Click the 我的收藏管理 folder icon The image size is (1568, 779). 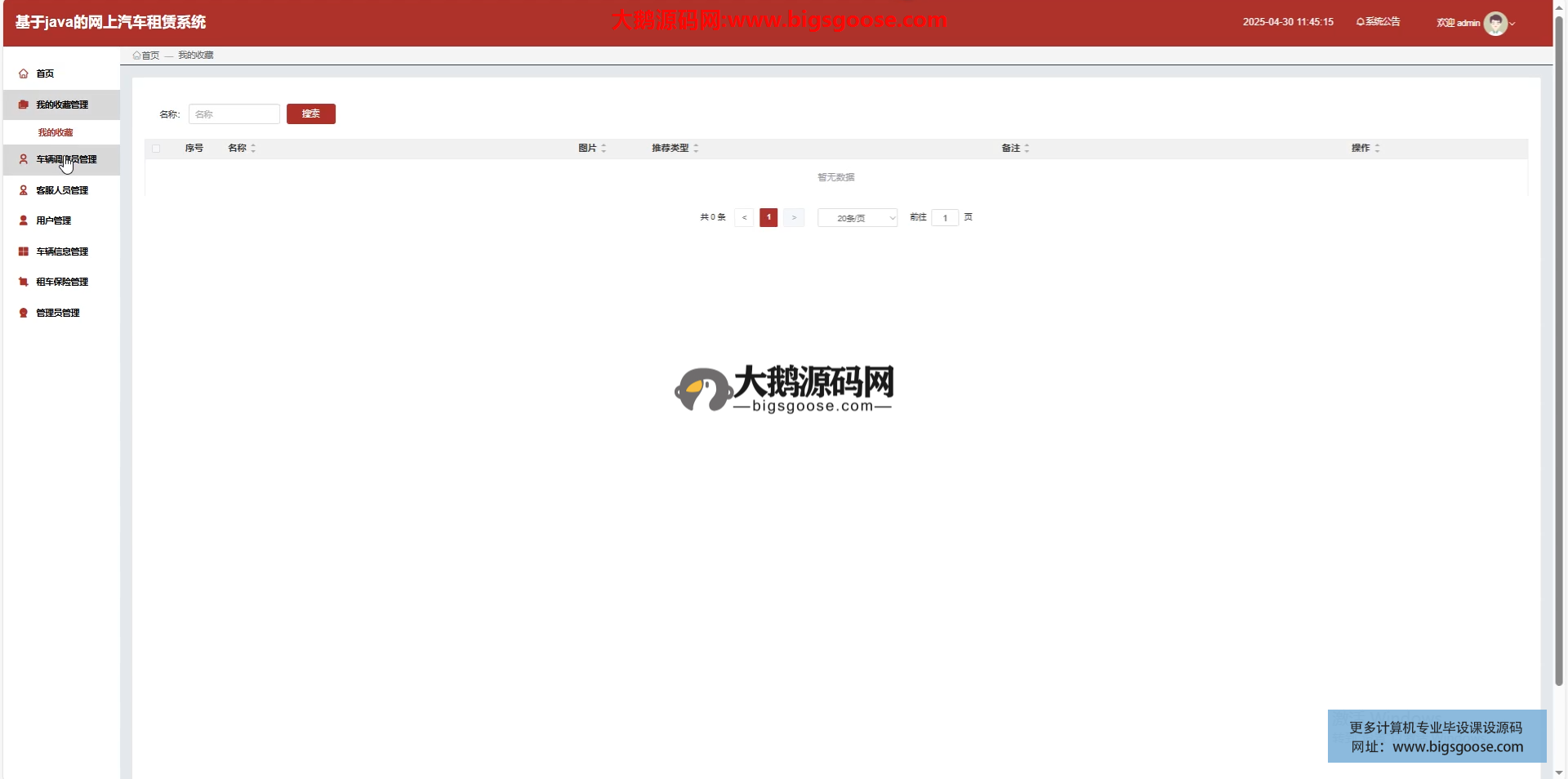[x=24, y=105]
